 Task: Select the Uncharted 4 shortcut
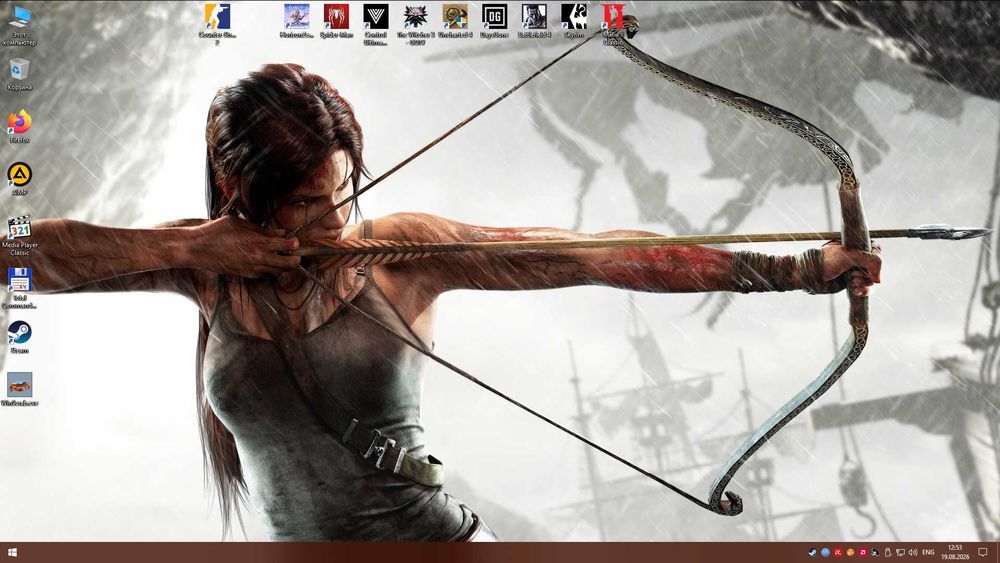coord(455,21)
